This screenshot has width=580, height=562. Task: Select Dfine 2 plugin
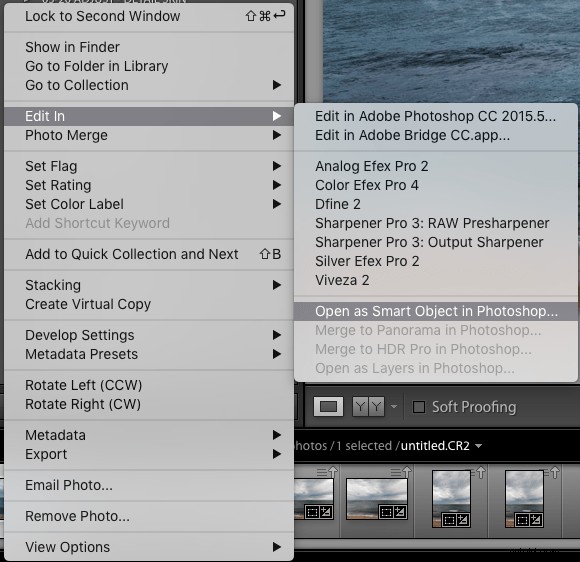pos(436,204)
